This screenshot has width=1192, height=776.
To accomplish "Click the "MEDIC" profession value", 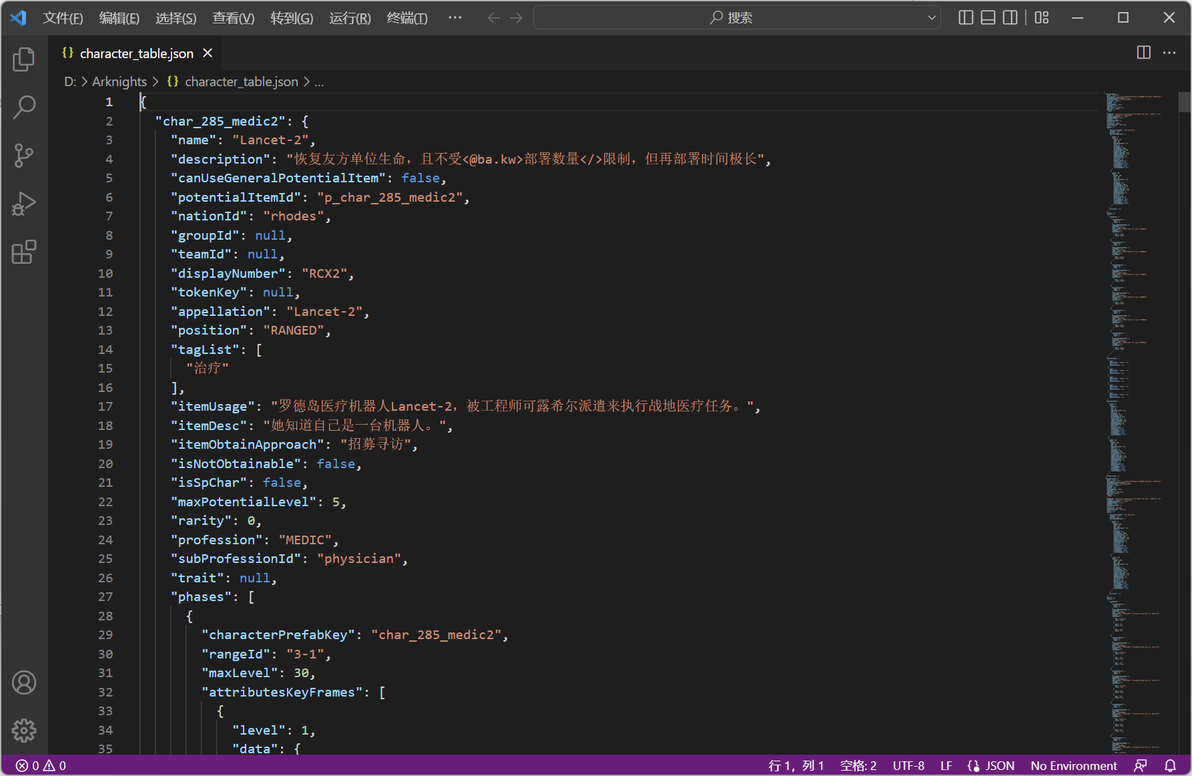I will pos(305,540).
